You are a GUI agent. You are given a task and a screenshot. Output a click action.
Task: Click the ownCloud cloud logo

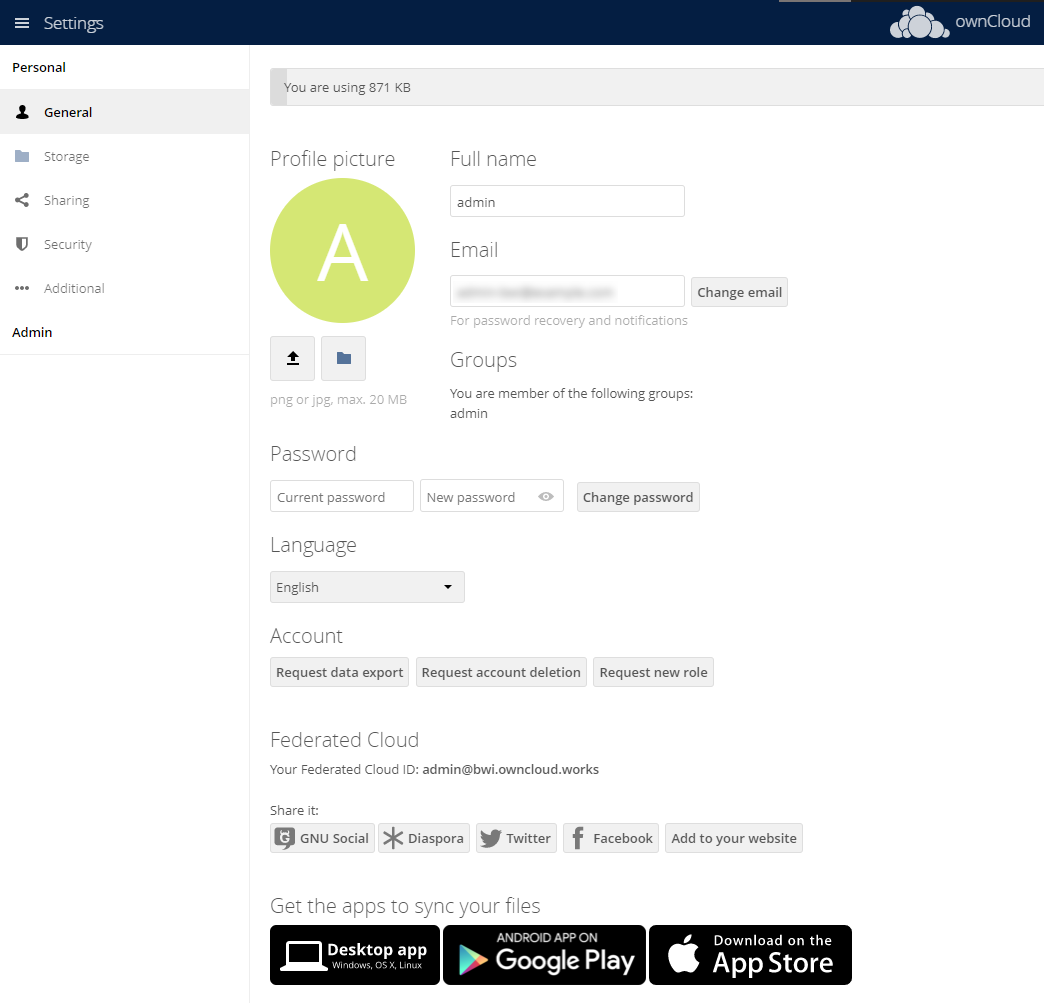(918, 22)
